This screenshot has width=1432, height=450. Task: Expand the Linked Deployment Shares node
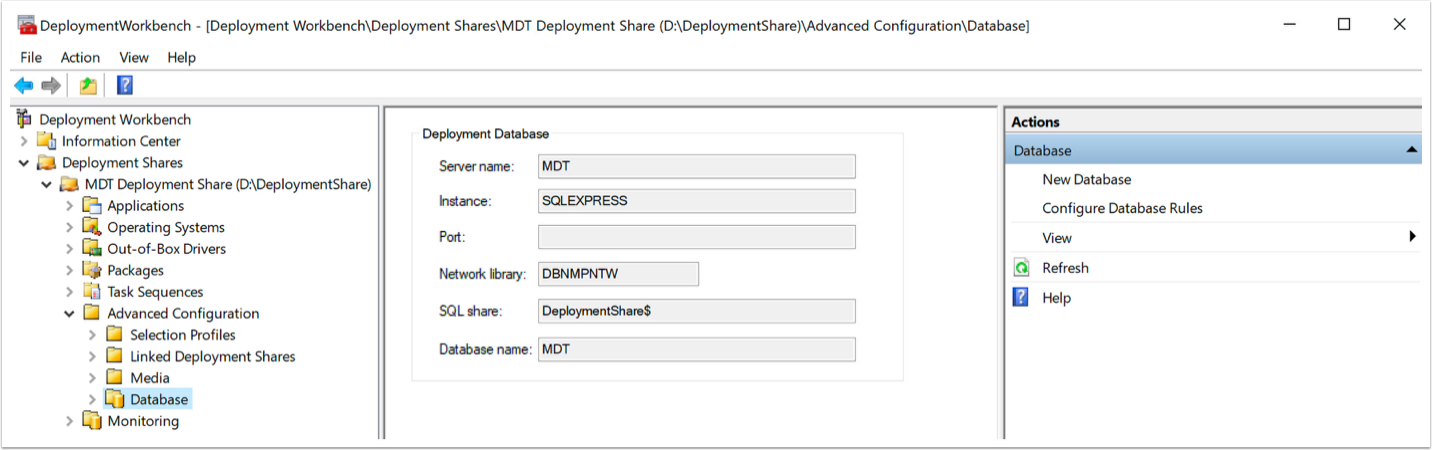click(x=93, y=357)
